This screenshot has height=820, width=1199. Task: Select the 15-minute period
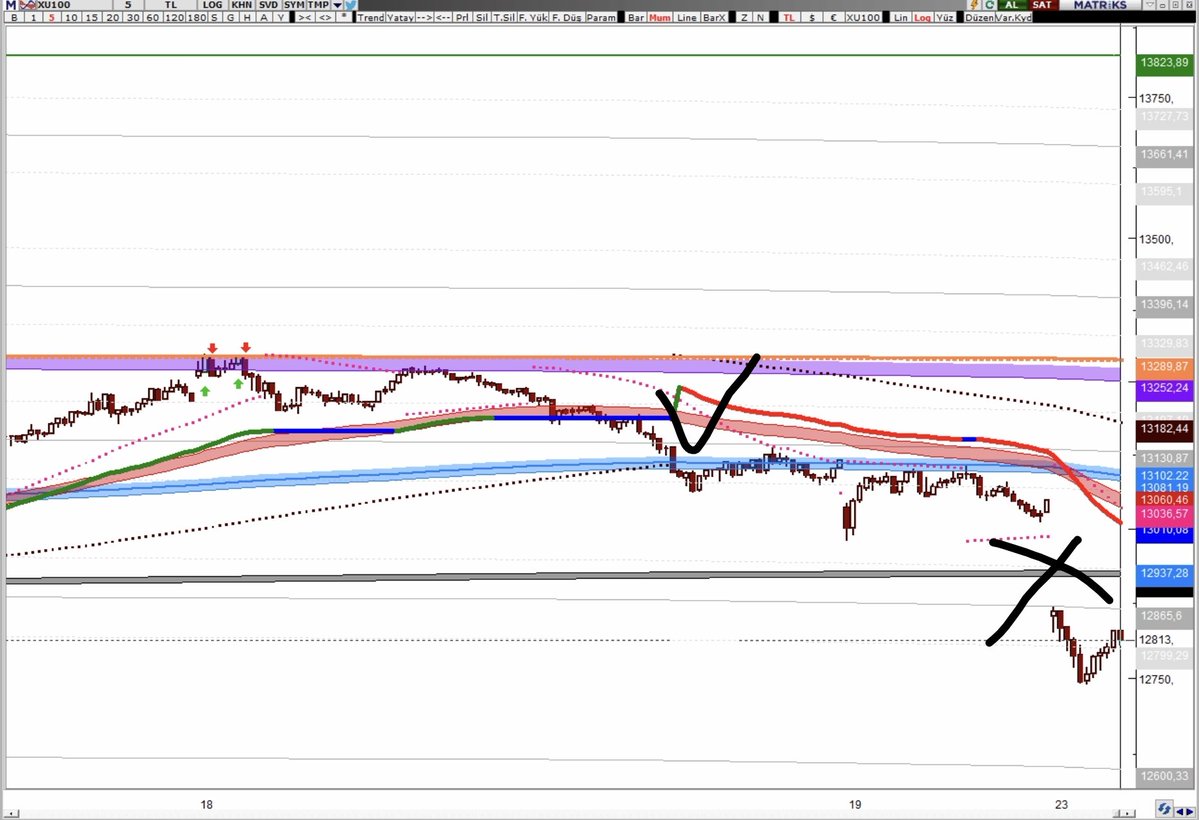click(x=92, y=17)
